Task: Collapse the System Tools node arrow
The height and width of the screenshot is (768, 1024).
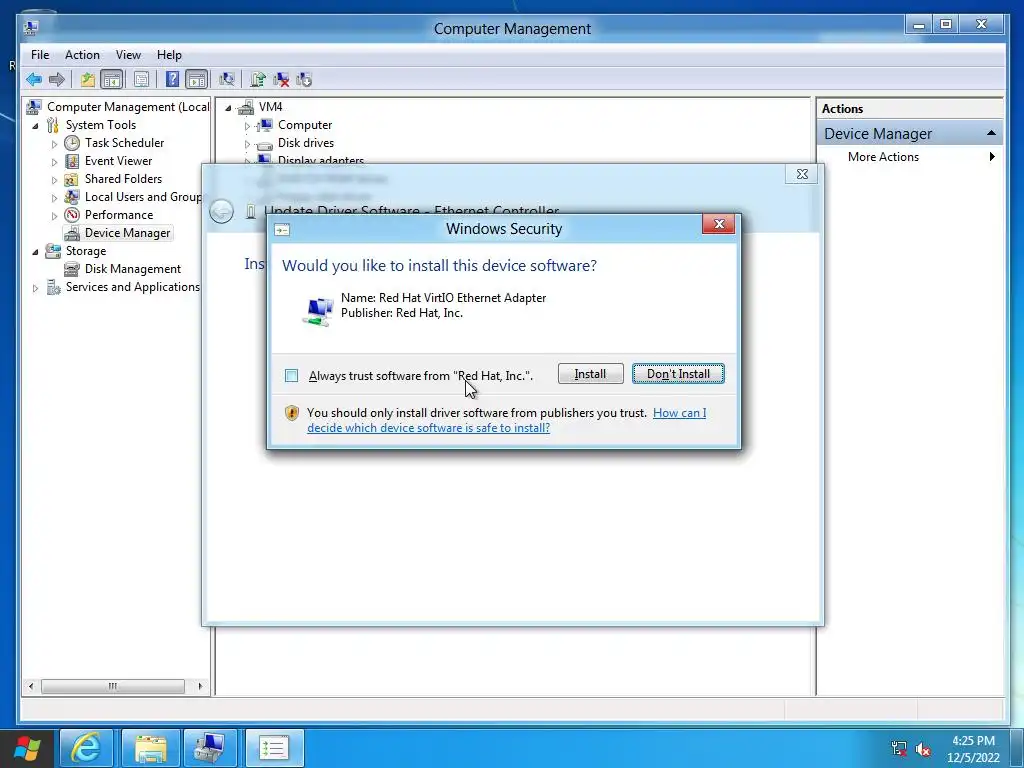Action: [35, 125]
